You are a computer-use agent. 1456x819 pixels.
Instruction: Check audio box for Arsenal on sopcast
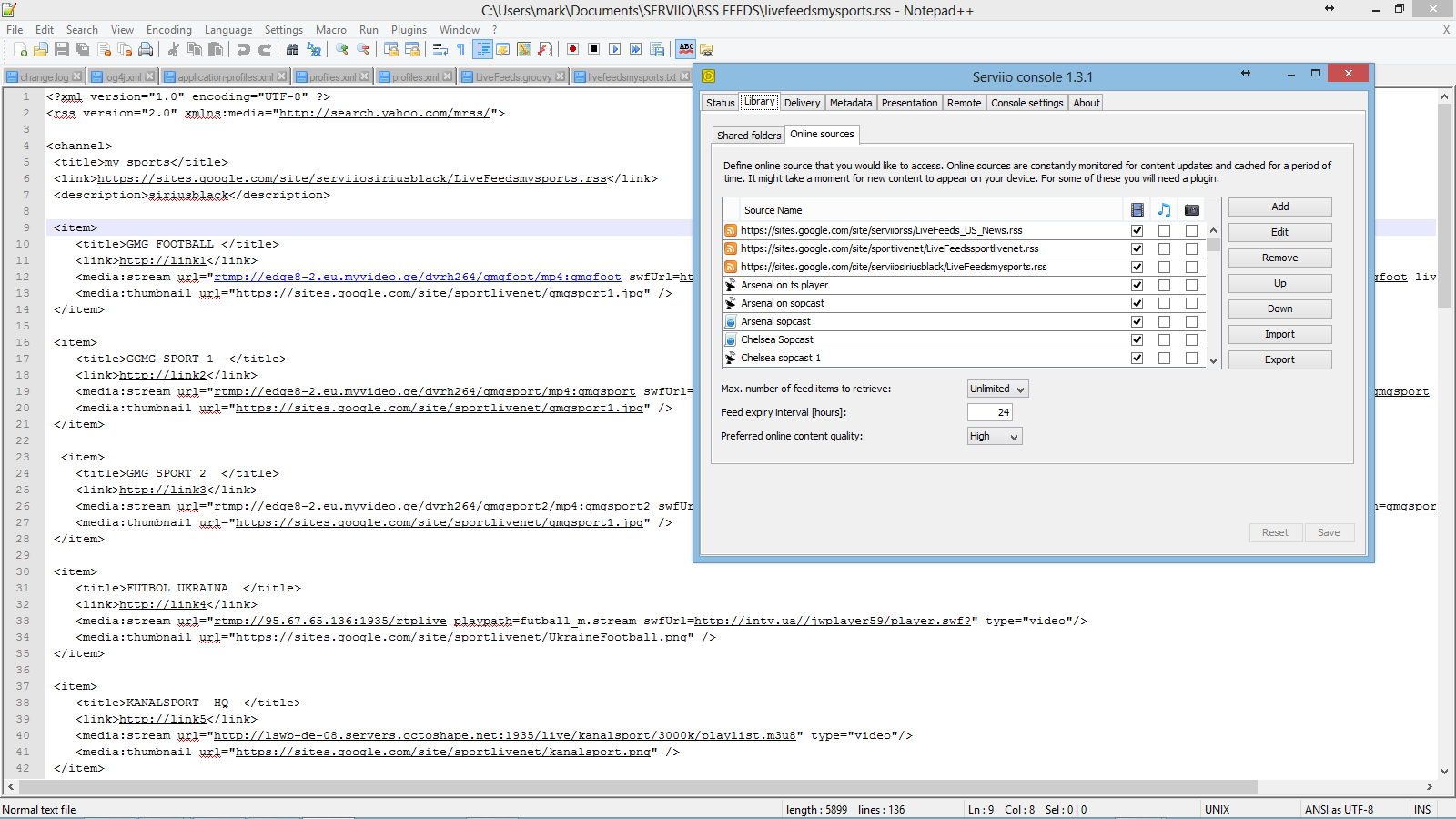1164,303
